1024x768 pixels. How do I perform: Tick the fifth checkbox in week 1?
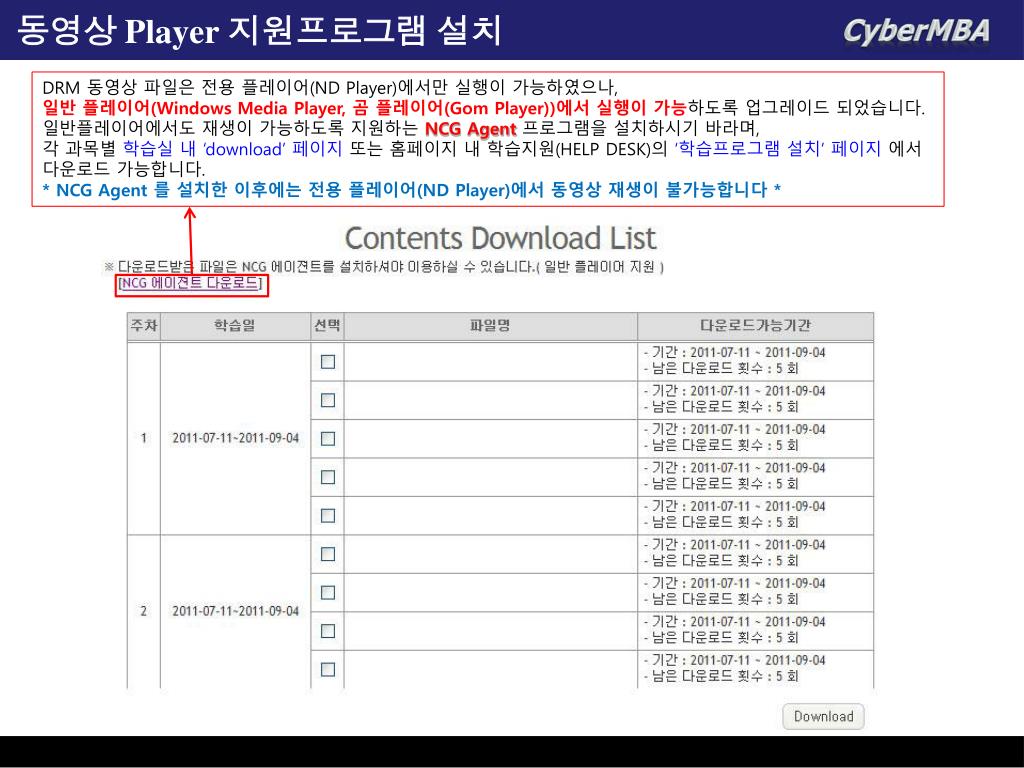tap(328, 516)
